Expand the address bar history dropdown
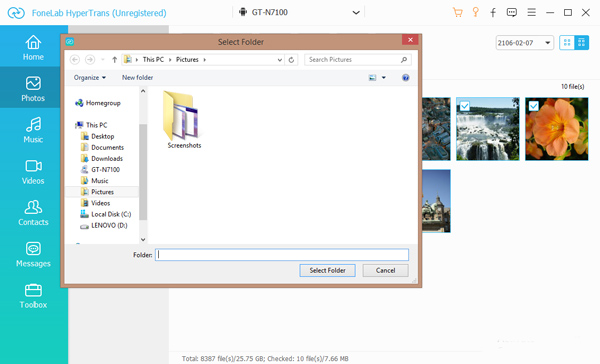The height and width of the screenshot is (364, 600). (x=280, y=60)
